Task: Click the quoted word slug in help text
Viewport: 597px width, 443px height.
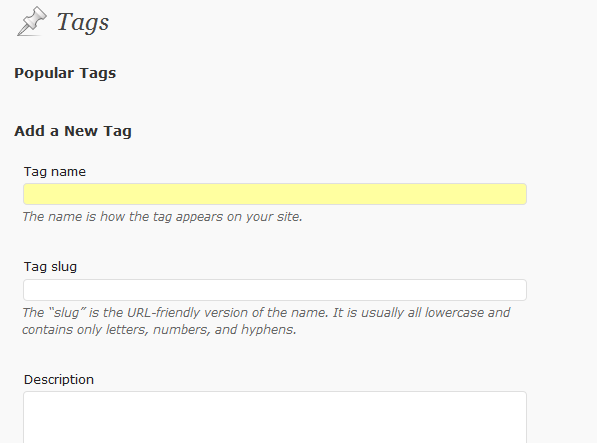Action: (67, 313)
